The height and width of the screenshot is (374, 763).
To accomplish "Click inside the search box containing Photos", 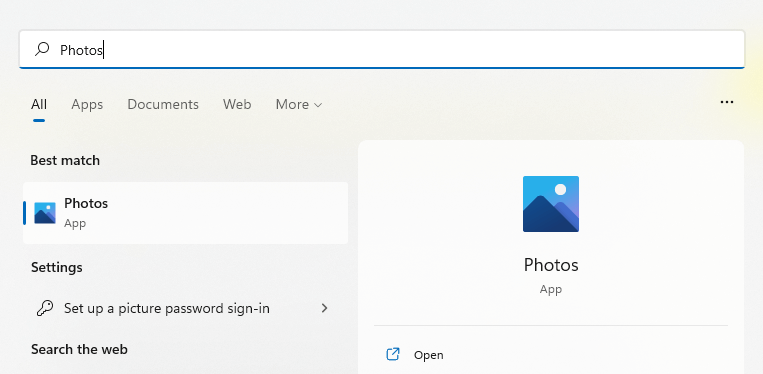I will click(x=382, y=49).
